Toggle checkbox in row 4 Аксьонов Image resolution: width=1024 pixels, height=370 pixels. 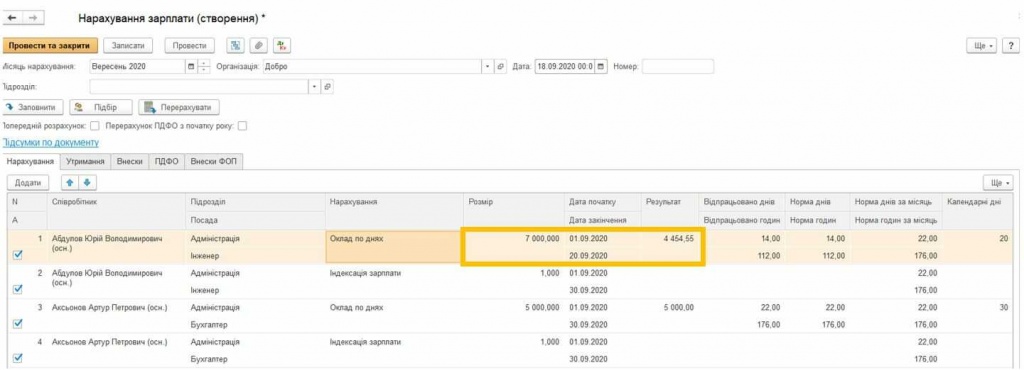coord(18,357)
